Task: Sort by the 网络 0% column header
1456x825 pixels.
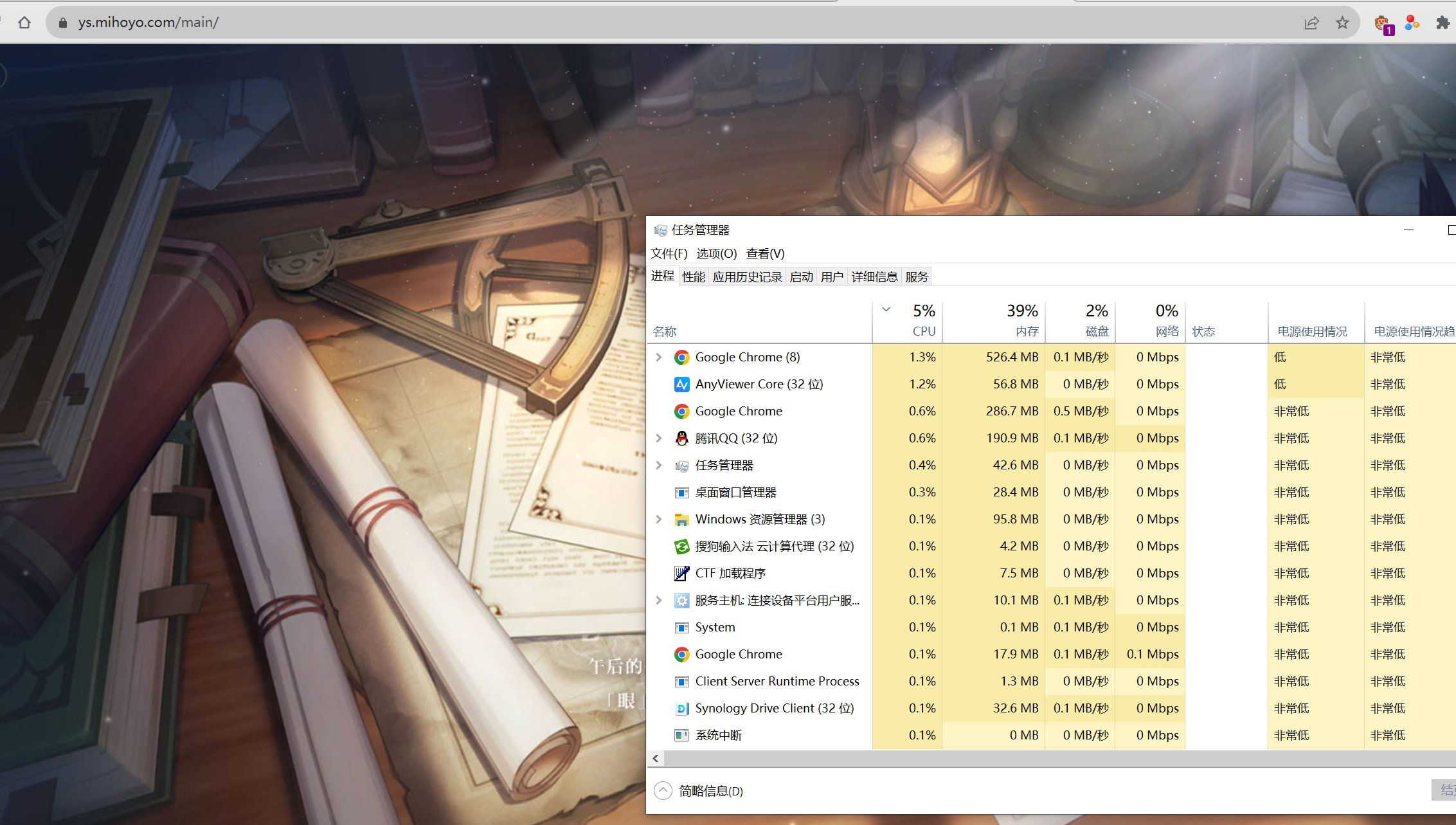Action: [1151, 323]
